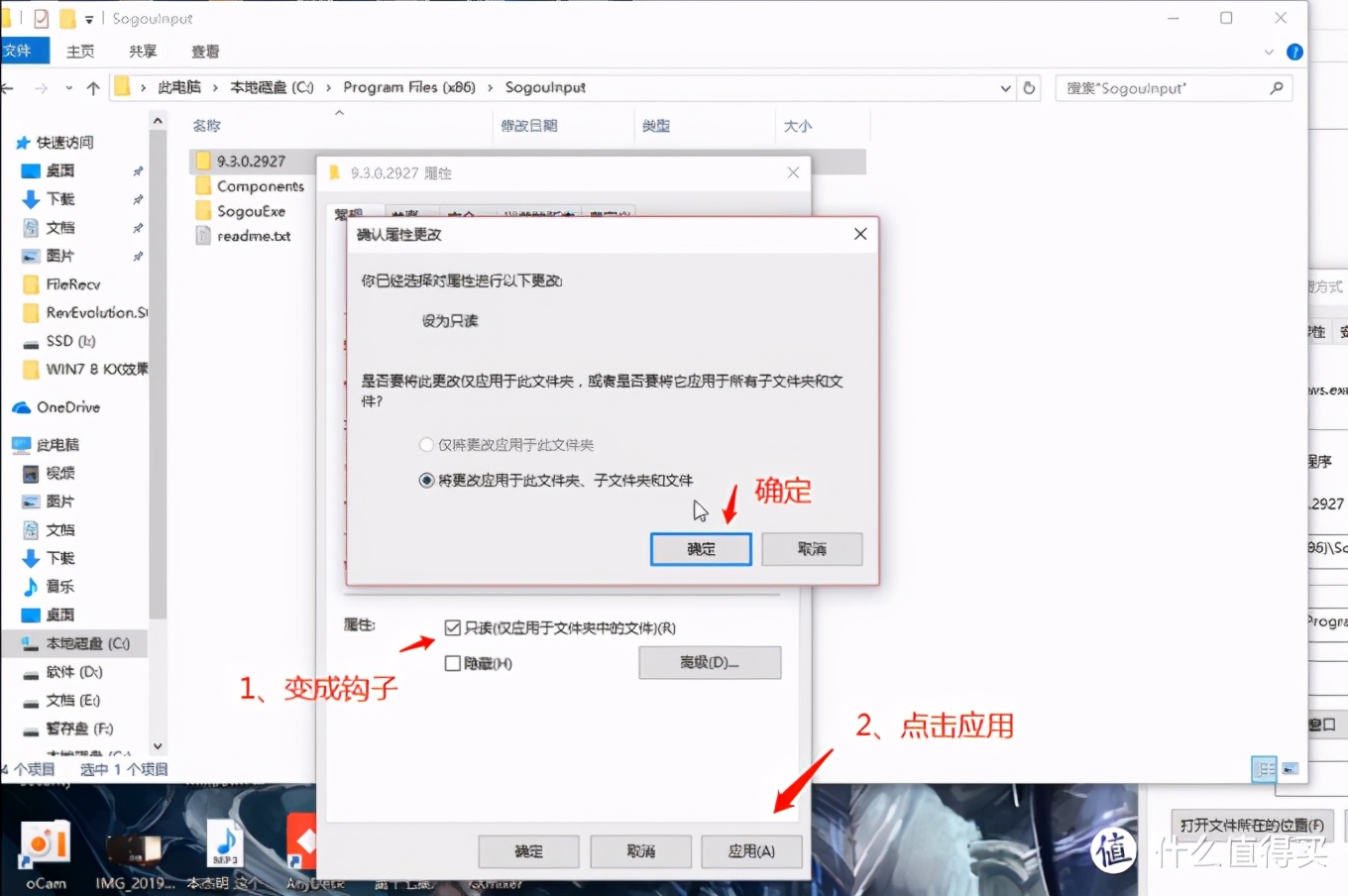Click the refresh icon in the address bar
Screen dimensions: 1348x896
pos(1029,87)
